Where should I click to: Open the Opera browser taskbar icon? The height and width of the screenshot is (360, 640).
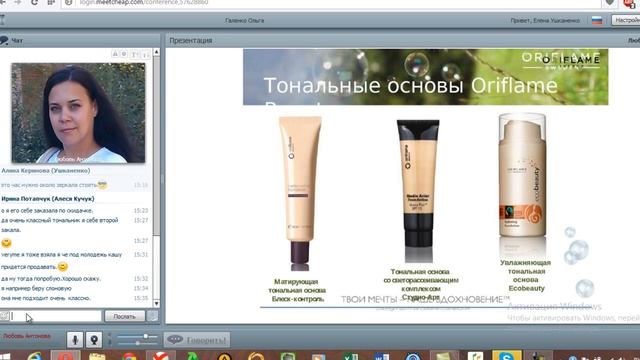(x=65, y=356)
